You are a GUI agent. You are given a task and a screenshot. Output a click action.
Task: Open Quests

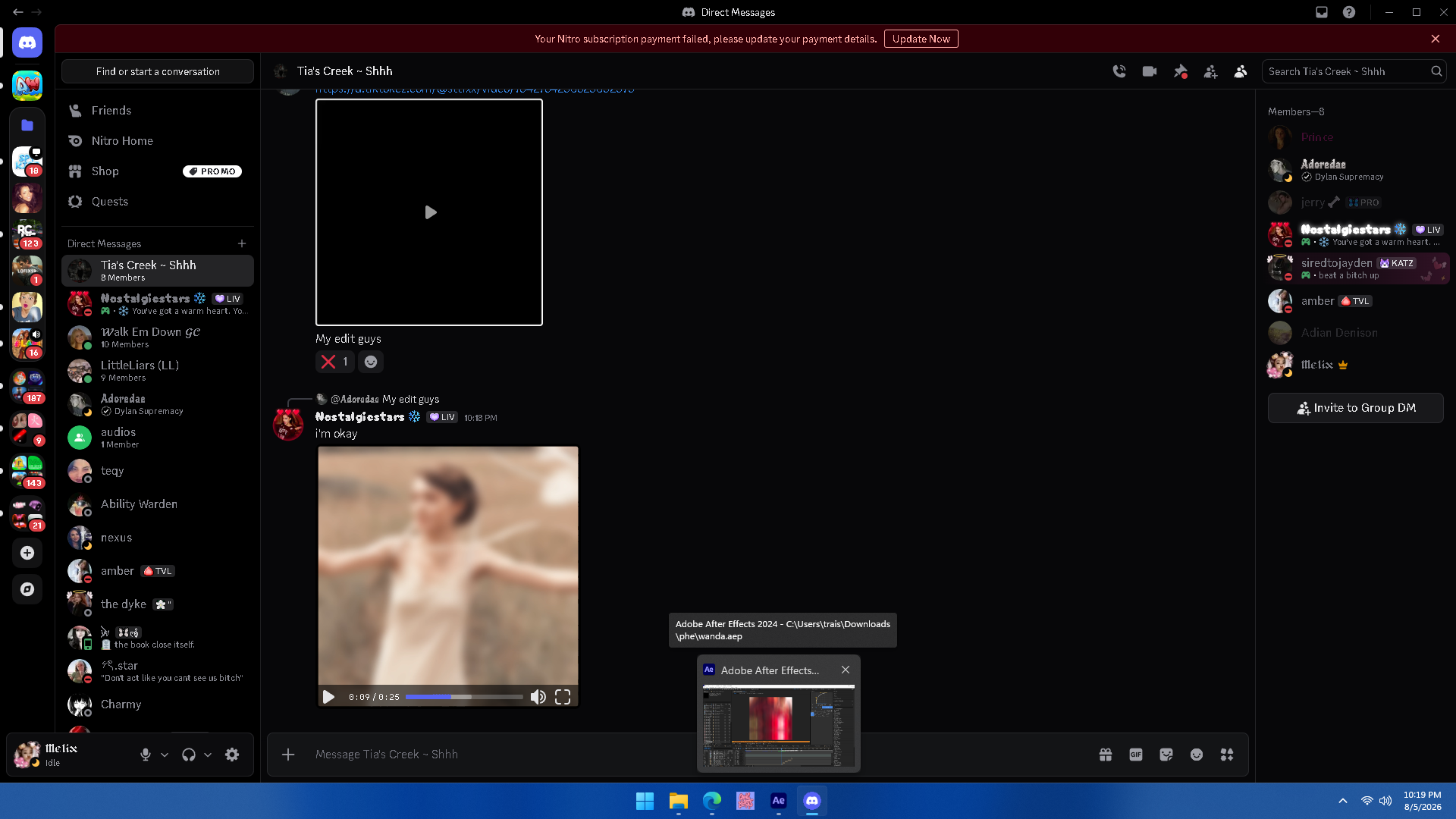point(158,202)
